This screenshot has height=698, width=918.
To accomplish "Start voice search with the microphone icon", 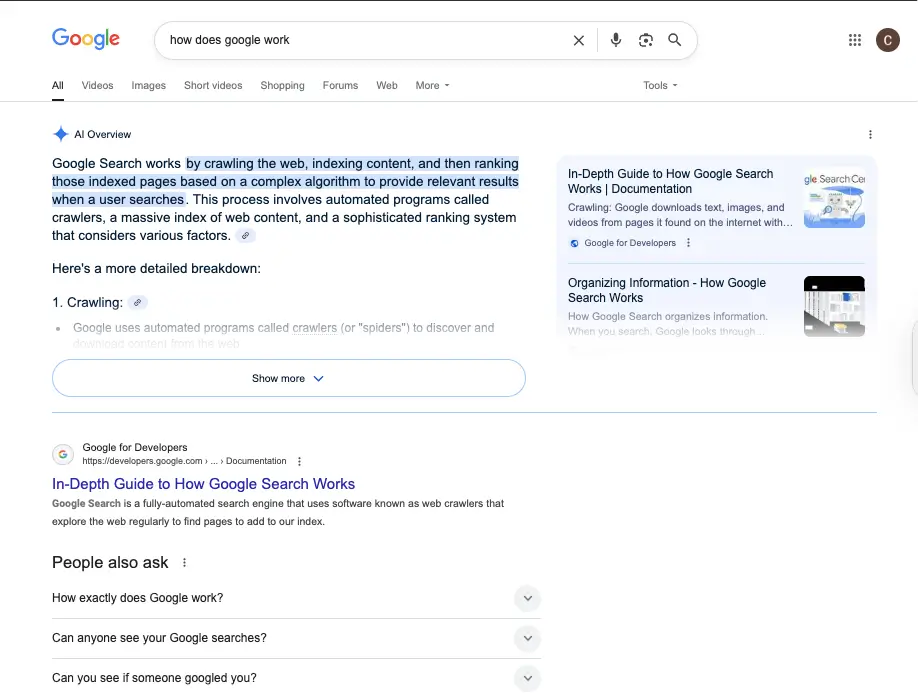I will [615, 40].
